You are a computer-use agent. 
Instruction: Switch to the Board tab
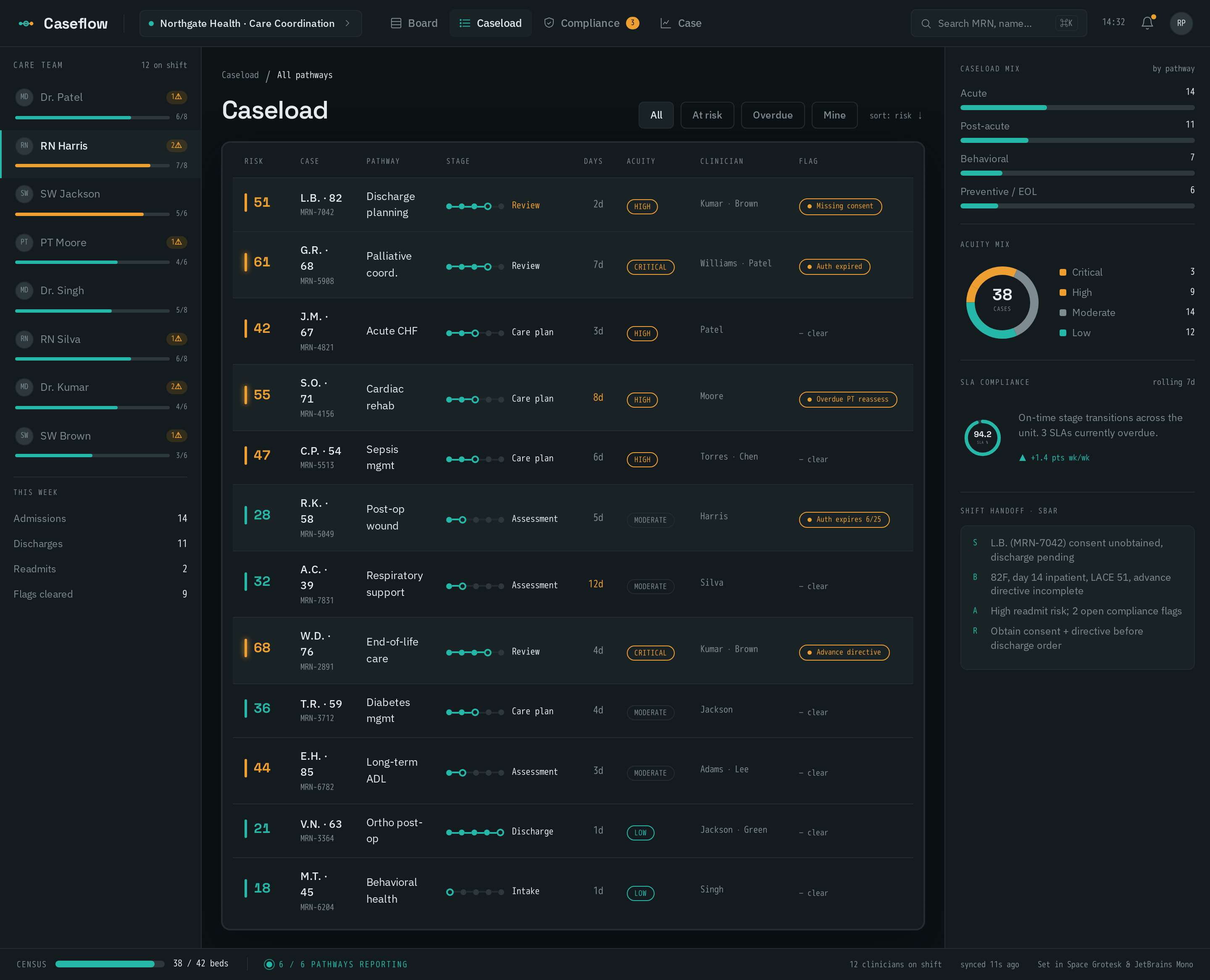pyautogui.click(x=414, y=23)
